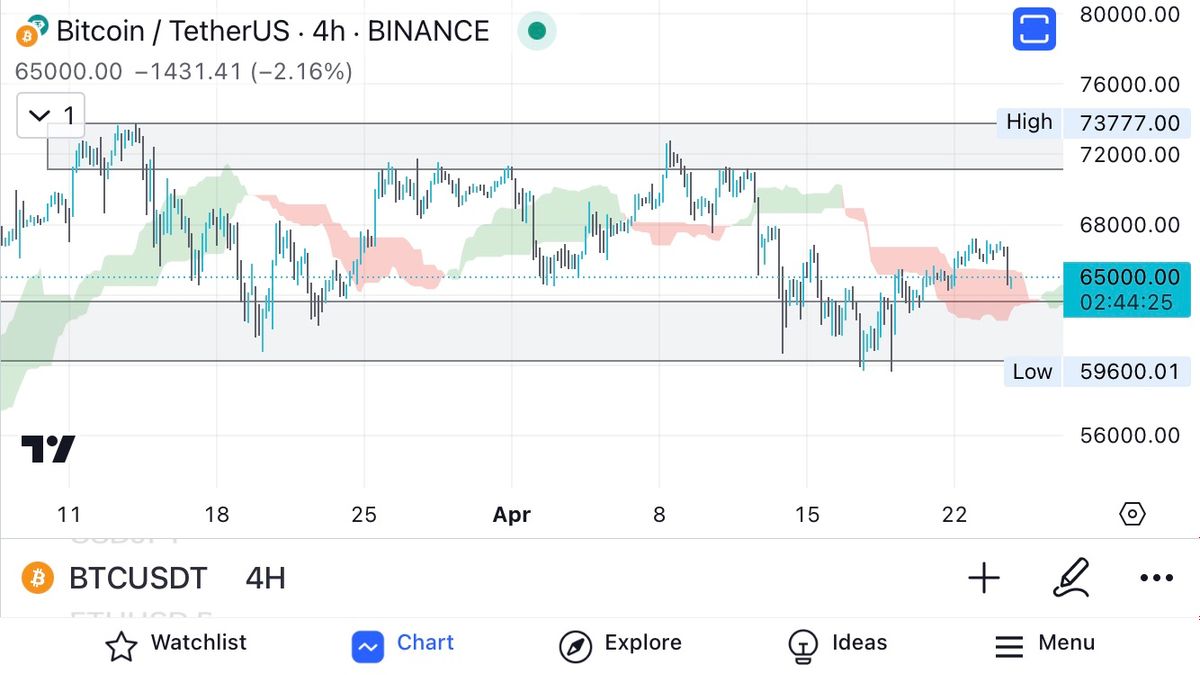
Task: Click the price change −1431.41 (−2.16%)
Action: pos(243,72)
